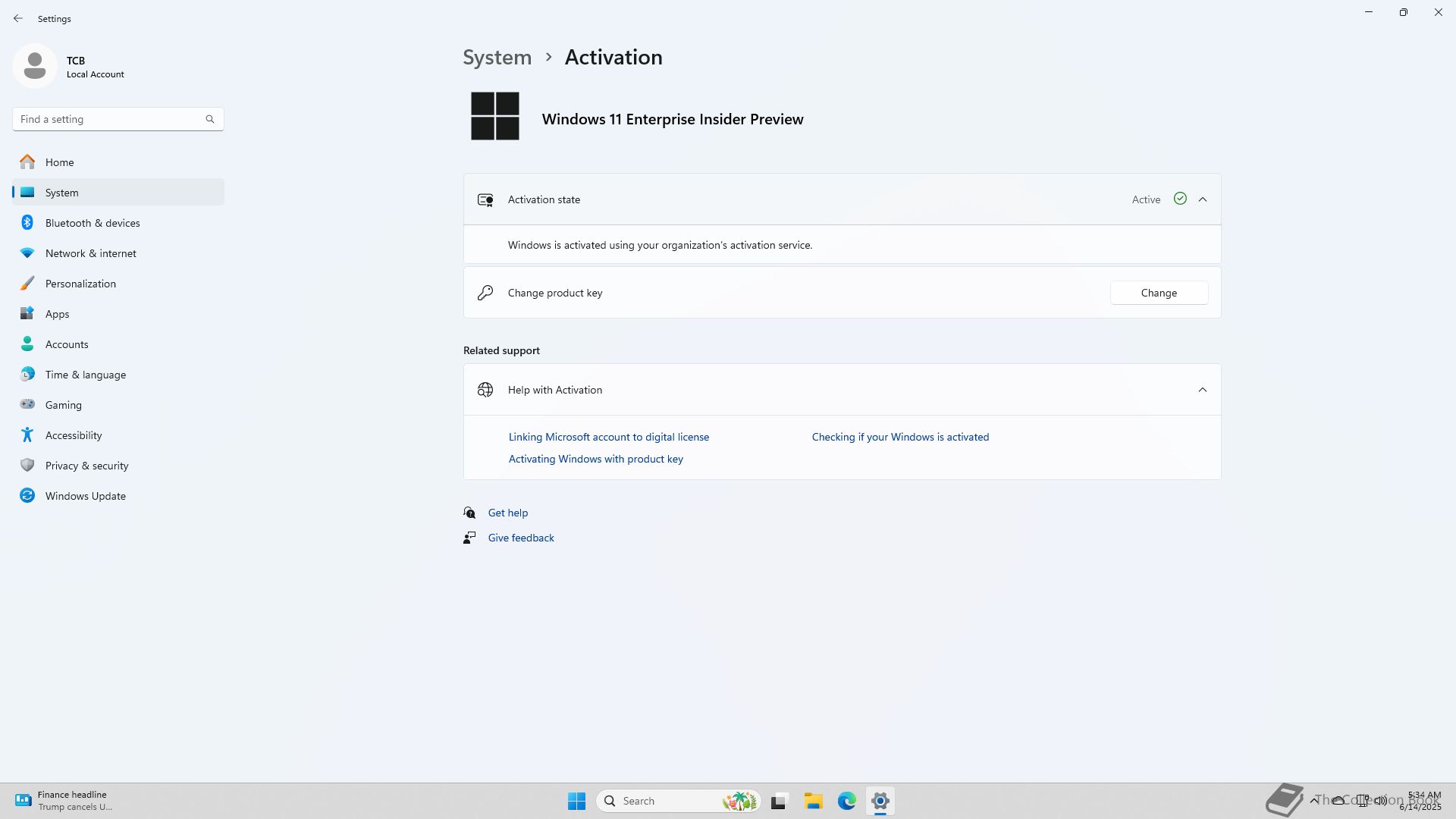Click the Change product key button
The height and width of the screenshot is (819, 1456).
(1158, 293)
